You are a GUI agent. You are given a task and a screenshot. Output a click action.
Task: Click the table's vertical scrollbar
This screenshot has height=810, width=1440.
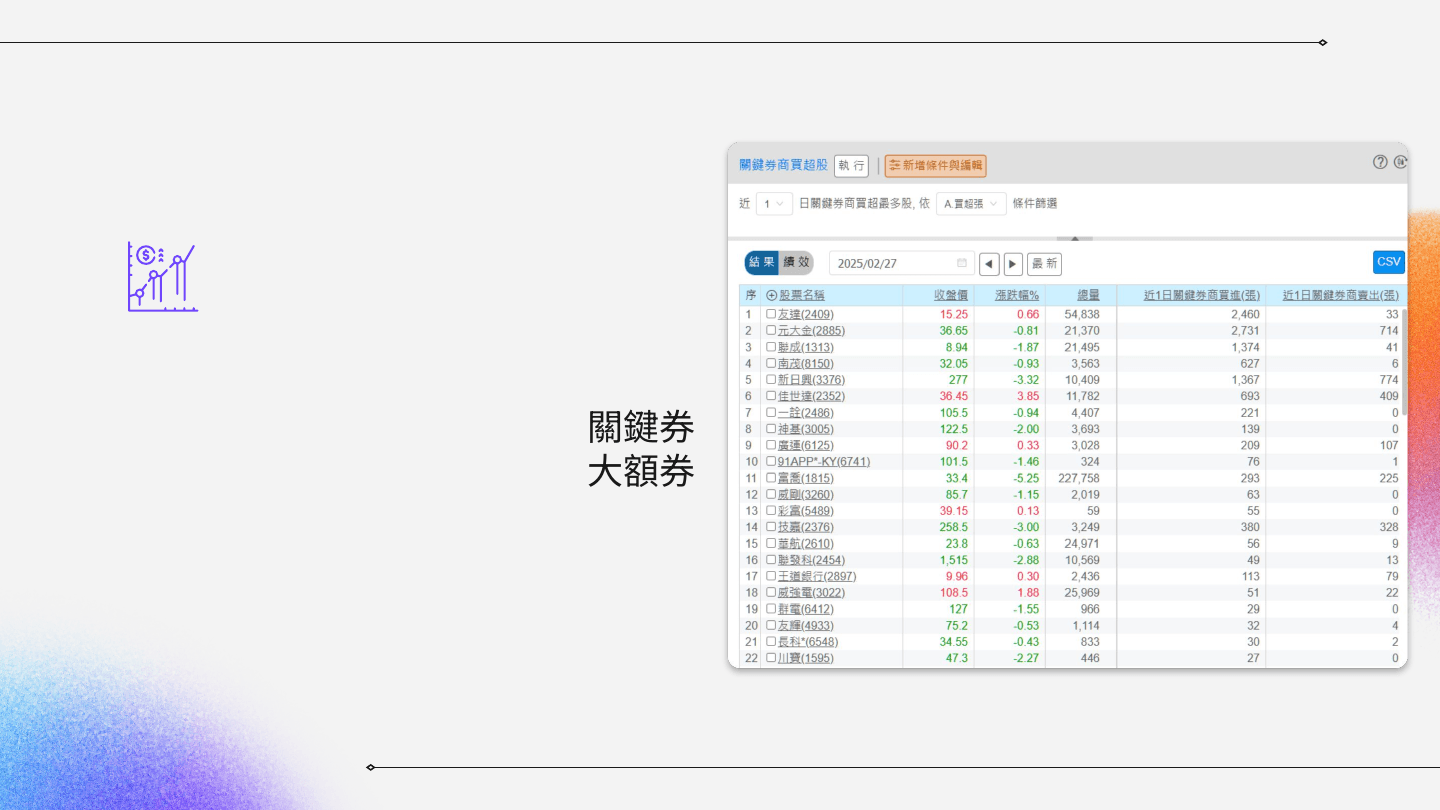(1403, 362)
